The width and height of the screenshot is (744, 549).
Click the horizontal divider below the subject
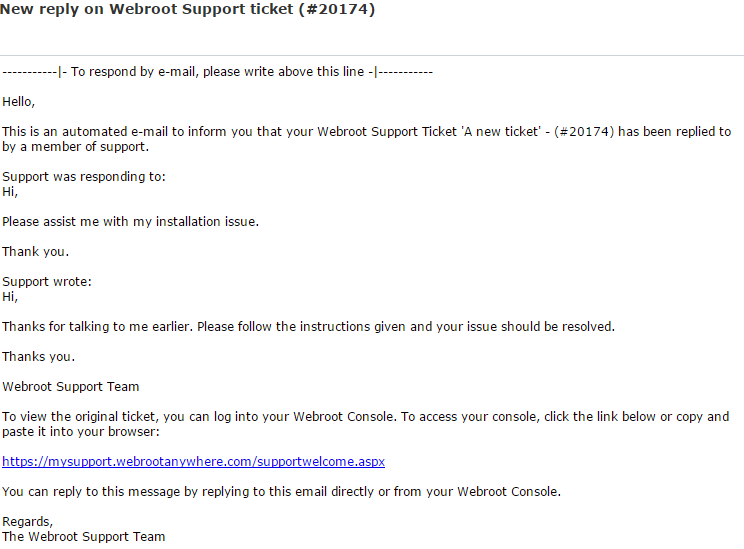pyautogui.click(x=372, y=56)
